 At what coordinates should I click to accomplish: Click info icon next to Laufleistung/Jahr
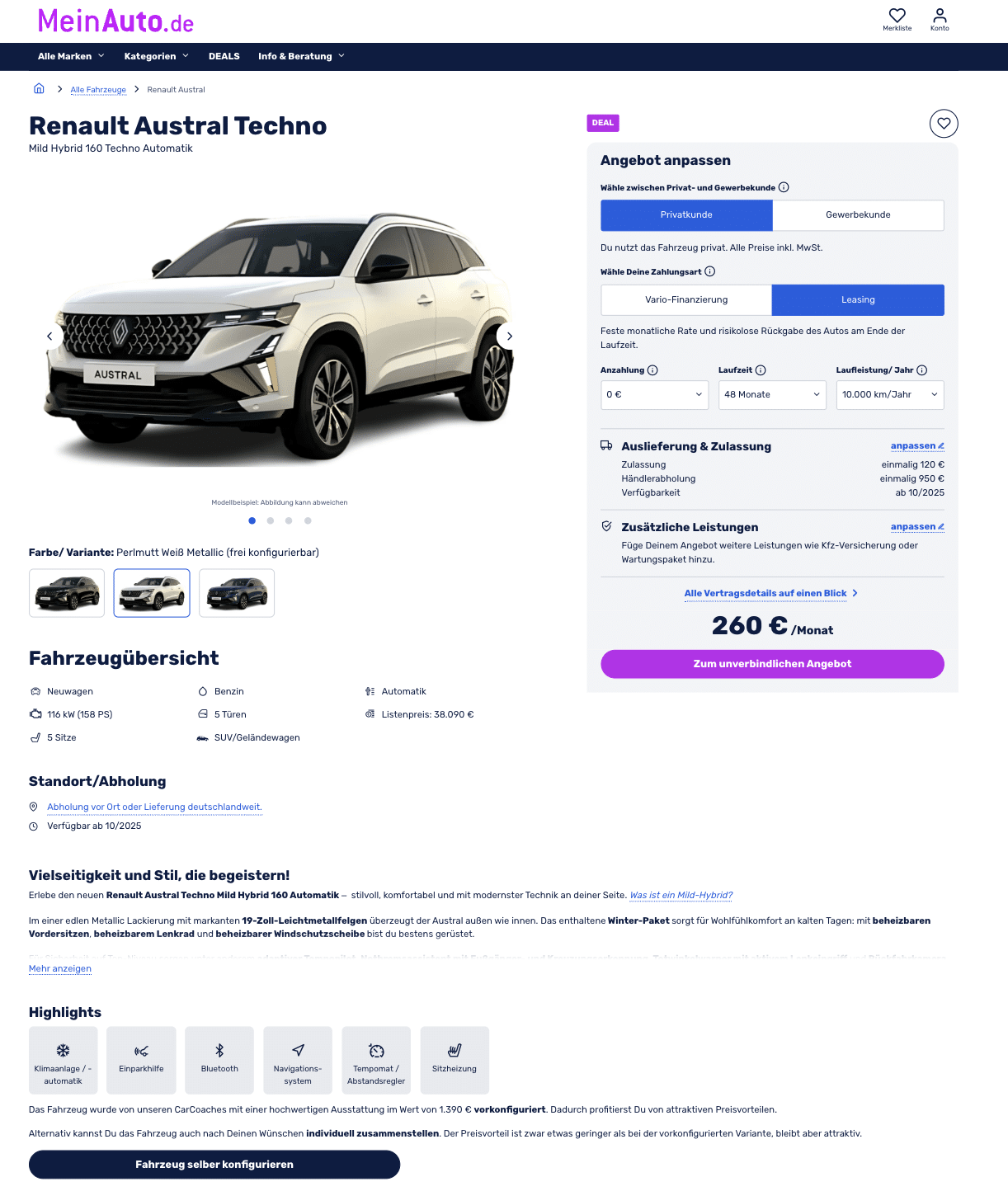[922, 370]
